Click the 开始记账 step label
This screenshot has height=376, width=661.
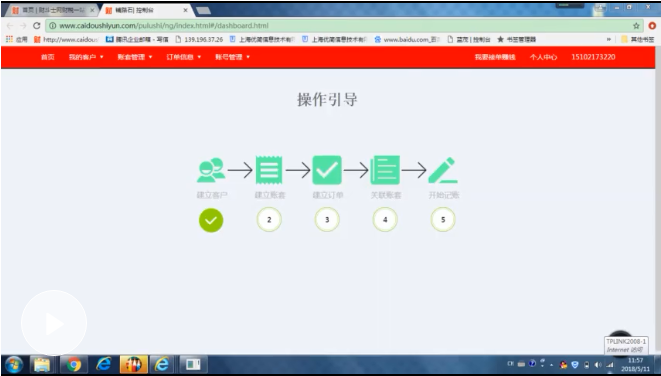[444, 195]
